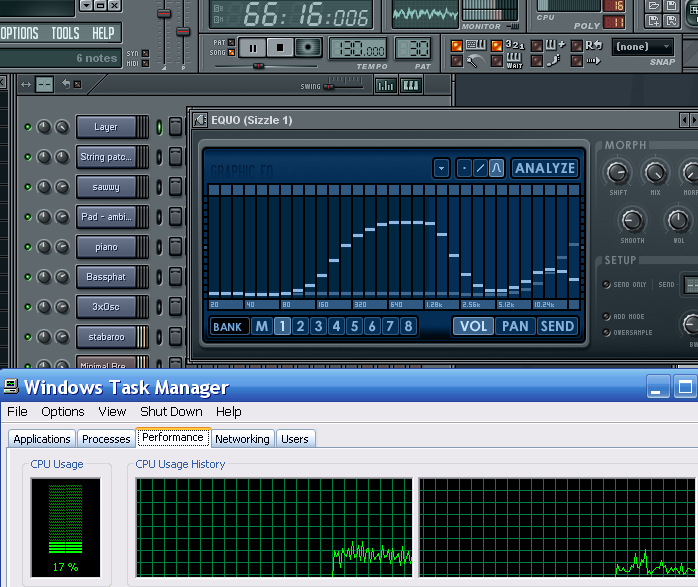Select EQUO curve draw mode
Image resolution: width=698 pixels, height=587 pixels.
[x=496, y=168]
